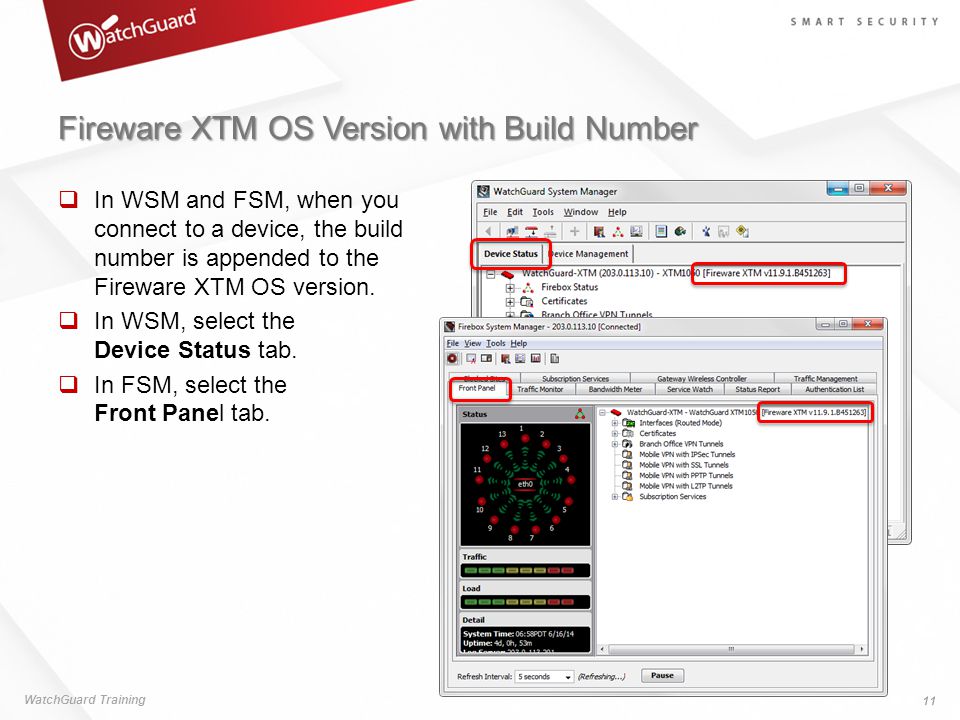The image size is (960, 720).
Task: Open the Service Watch tab
Action: tap(689, 389)
